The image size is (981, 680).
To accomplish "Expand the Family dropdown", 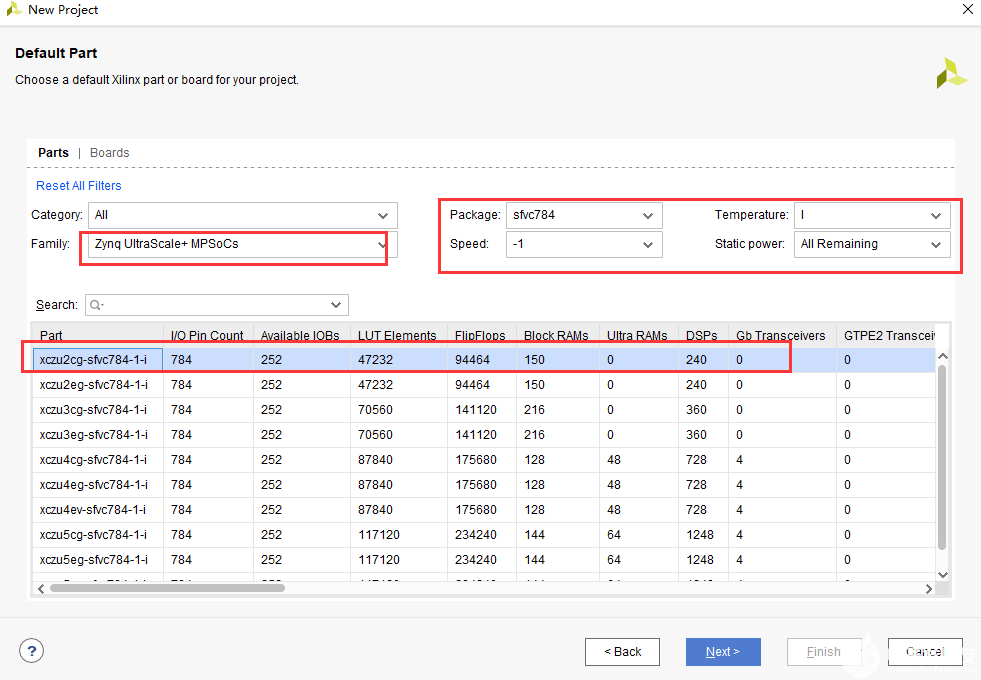I will [242, 244].
